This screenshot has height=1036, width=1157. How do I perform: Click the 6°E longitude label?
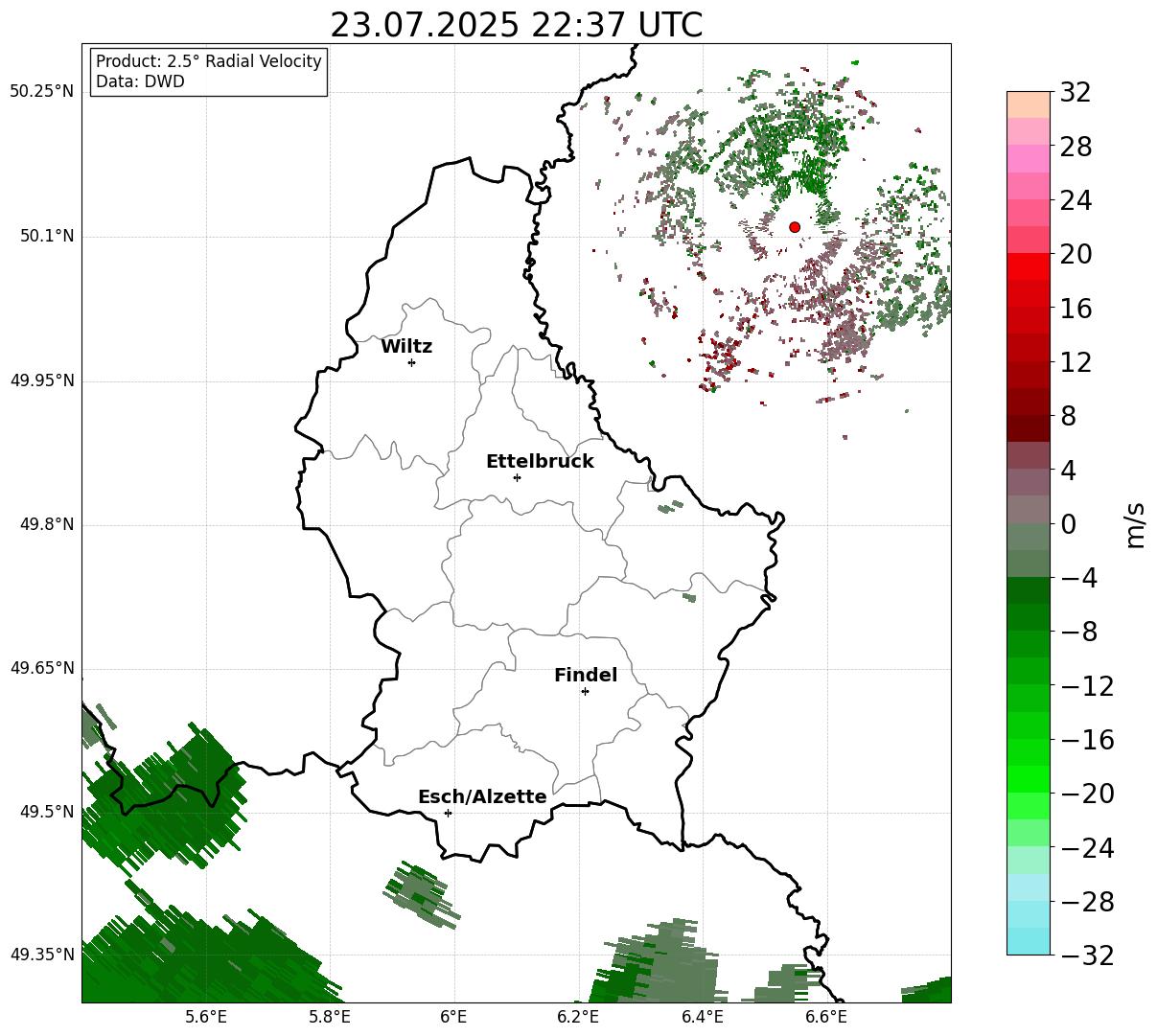(453, 1017)
